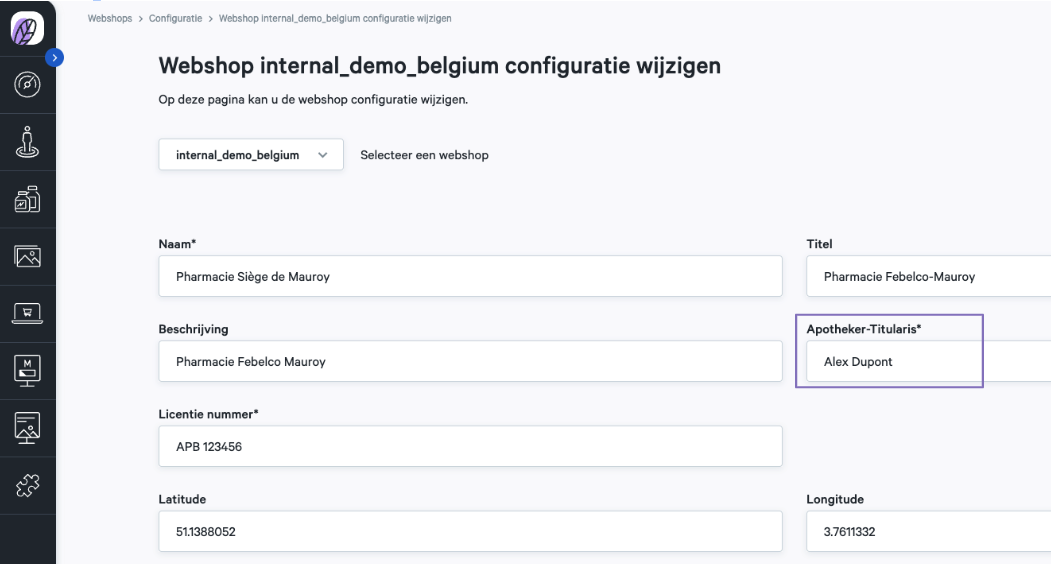Go to Configuratie breadcrumb link
The width and height of the screenshot is (1052, 564).
[x=175, y=18]
